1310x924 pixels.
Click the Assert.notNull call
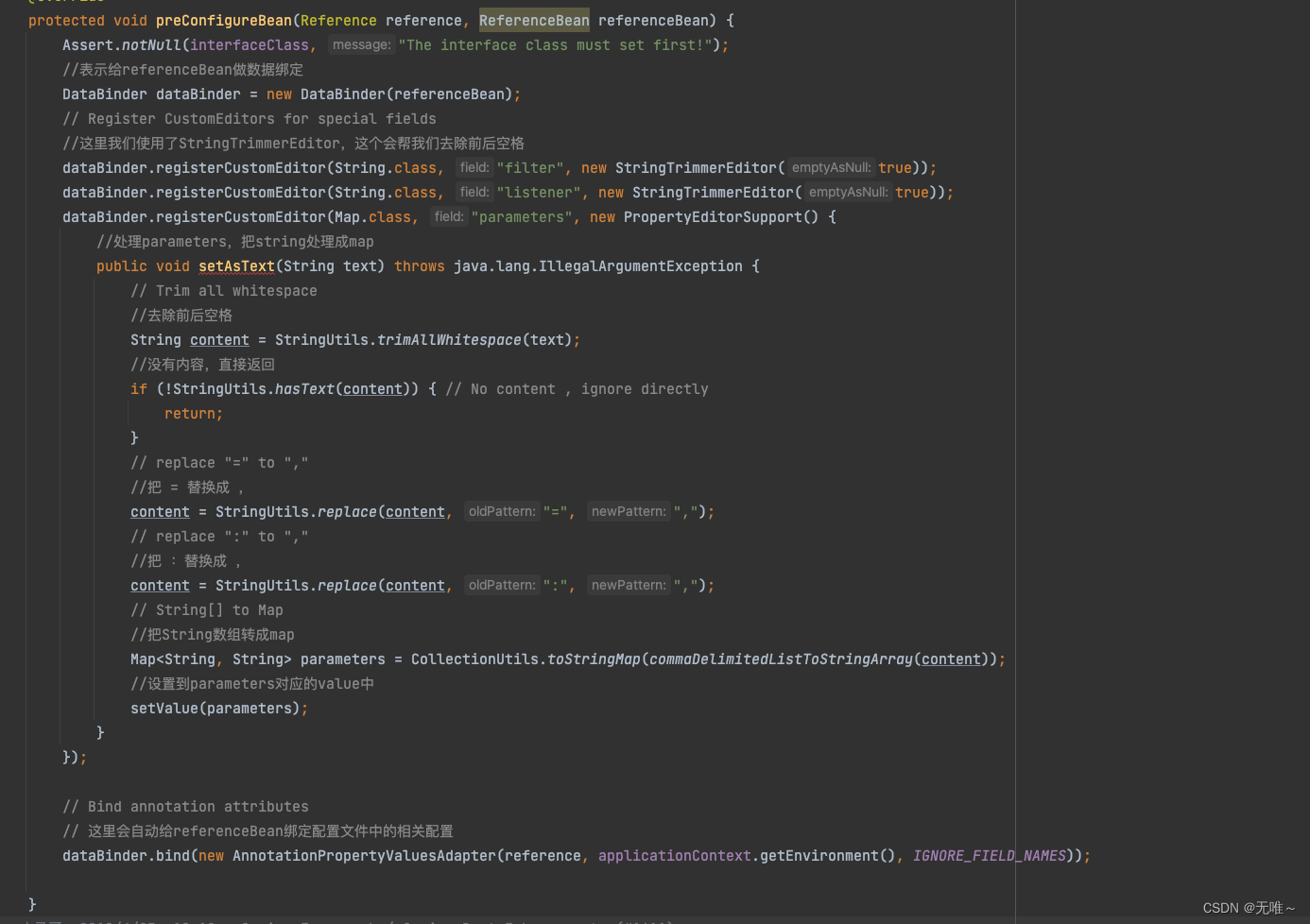(122, 45)
